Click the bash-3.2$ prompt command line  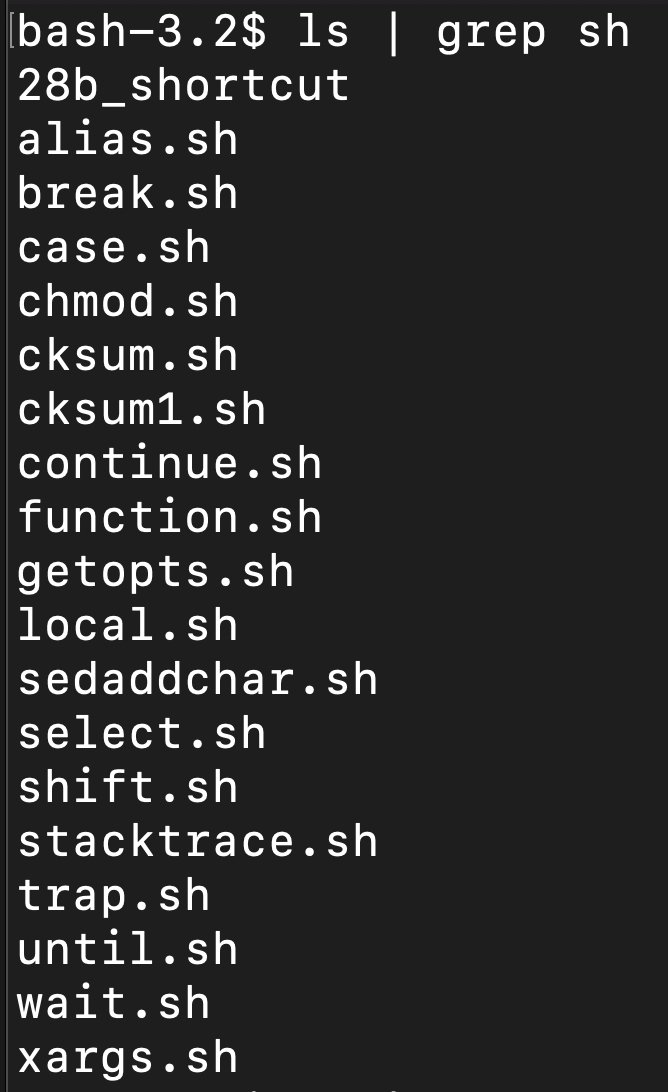(323, 33)
